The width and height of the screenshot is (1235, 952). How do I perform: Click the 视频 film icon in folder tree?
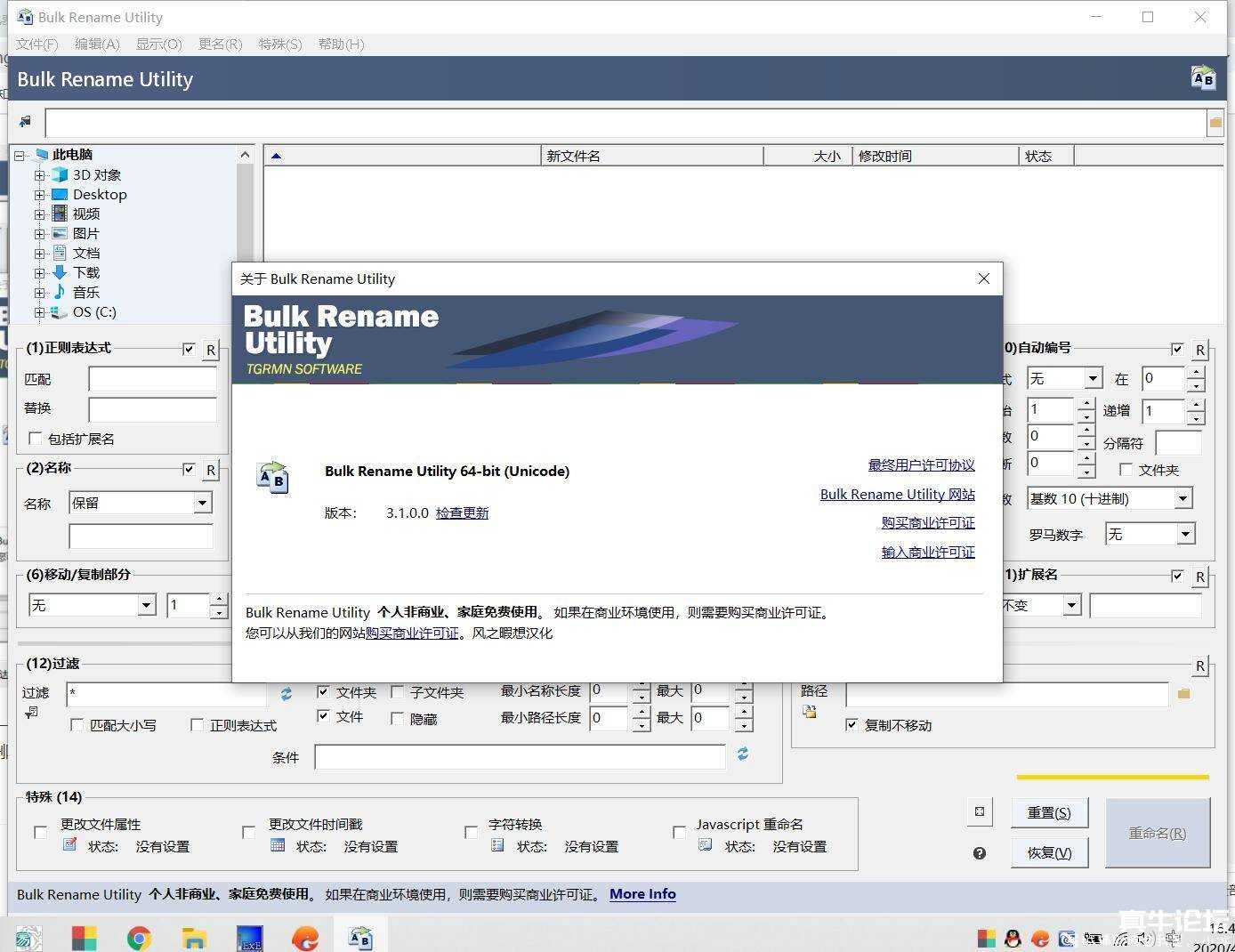pos(60,214)
